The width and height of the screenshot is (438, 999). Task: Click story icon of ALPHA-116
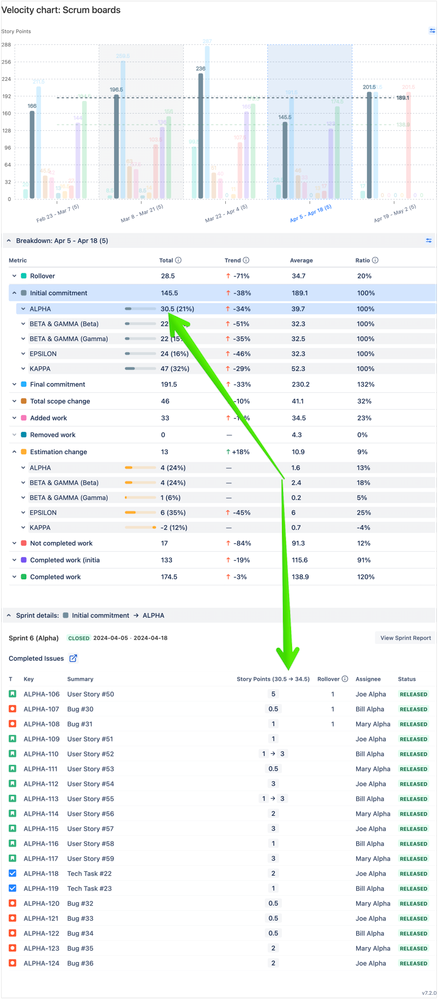point(12,844)
